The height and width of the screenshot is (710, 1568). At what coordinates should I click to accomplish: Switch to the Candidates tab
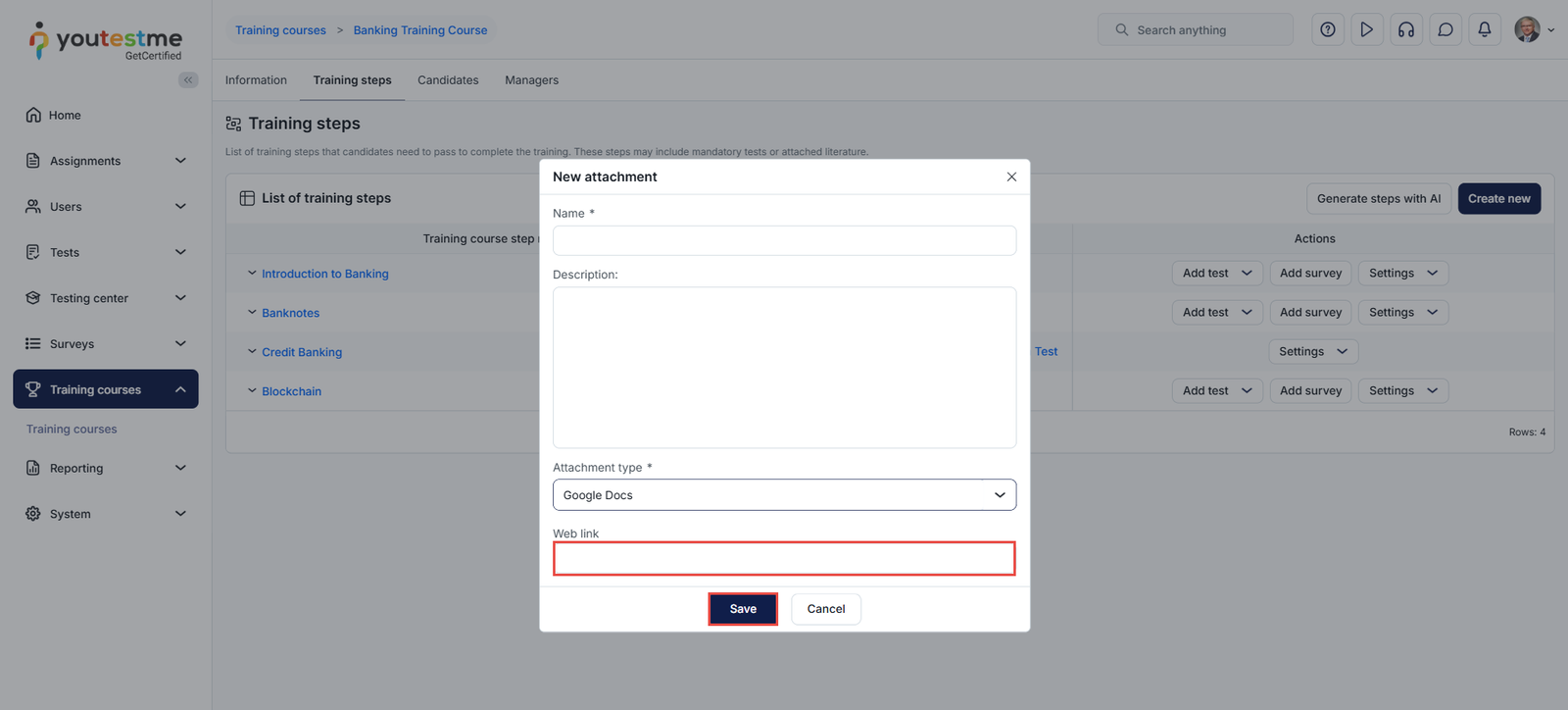tap(448, 80)
